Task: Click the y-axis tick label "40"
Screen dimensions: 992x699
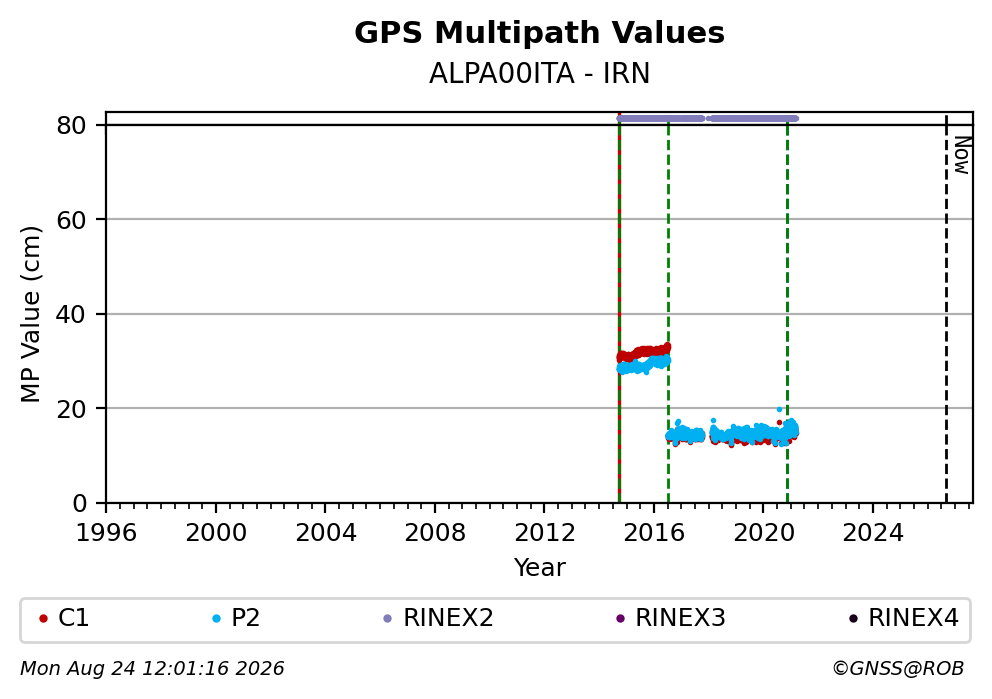Action: pos(71,314)
